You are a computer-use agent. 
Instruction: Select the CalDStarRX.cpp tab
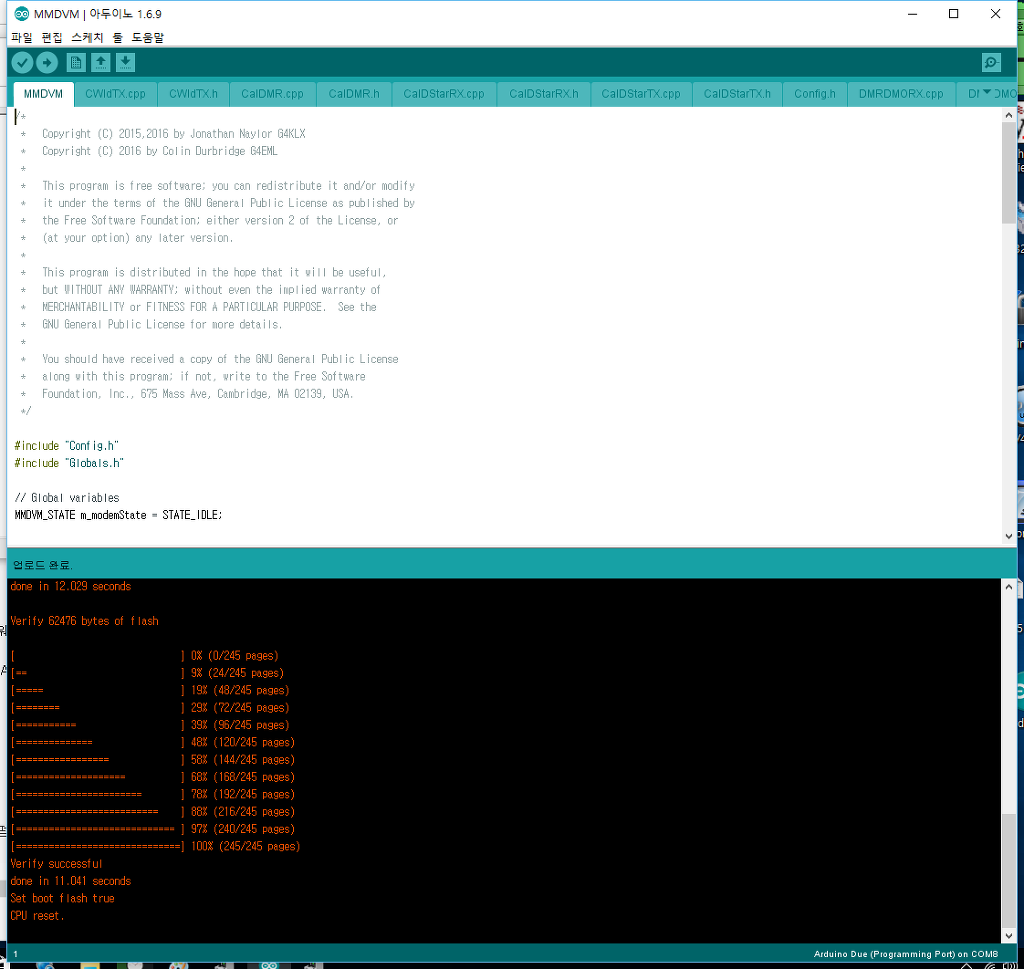click(443, 94)
